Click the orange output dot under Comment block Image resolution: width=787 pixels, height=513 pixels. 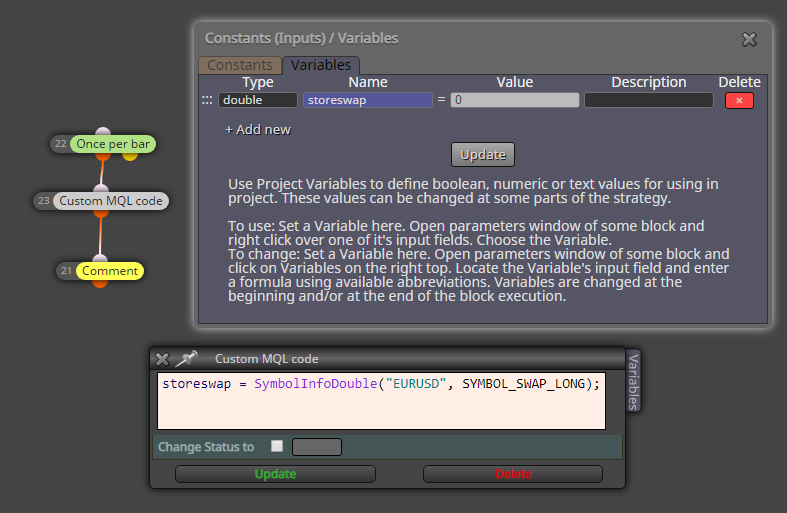[100, 284]
